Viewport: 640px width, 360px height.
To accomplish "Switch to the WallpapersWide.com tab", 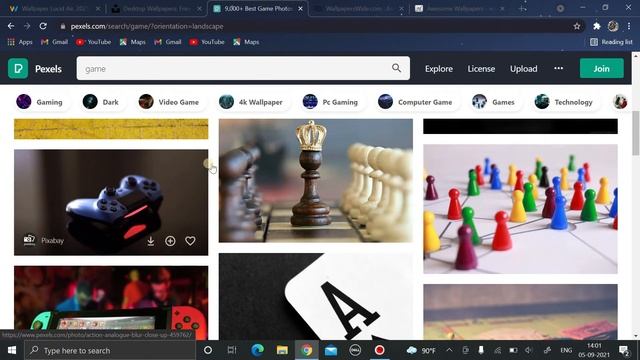I will point(359,8).
